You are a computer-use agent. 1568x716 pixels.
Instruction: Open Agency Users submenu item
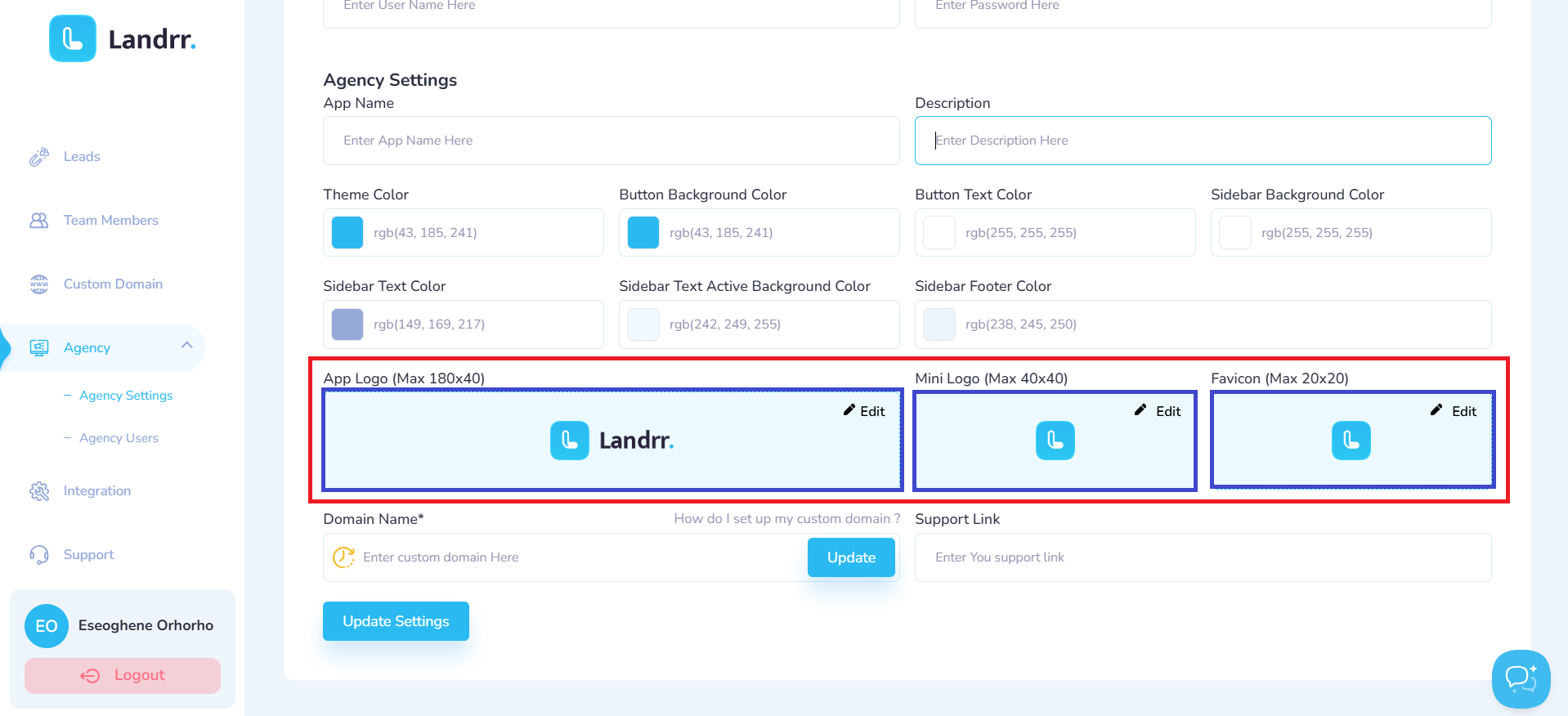119,438
